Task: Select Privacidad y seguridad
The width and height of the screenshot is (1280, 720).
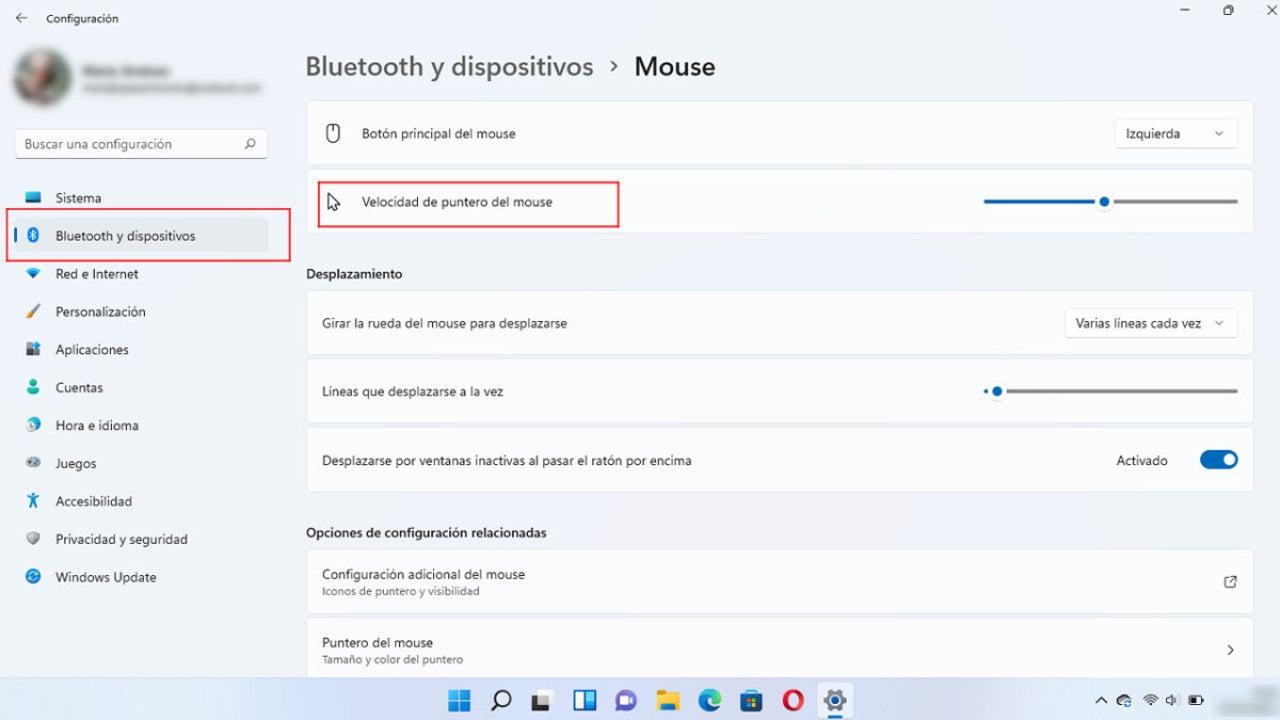Action: pos(121,539)
